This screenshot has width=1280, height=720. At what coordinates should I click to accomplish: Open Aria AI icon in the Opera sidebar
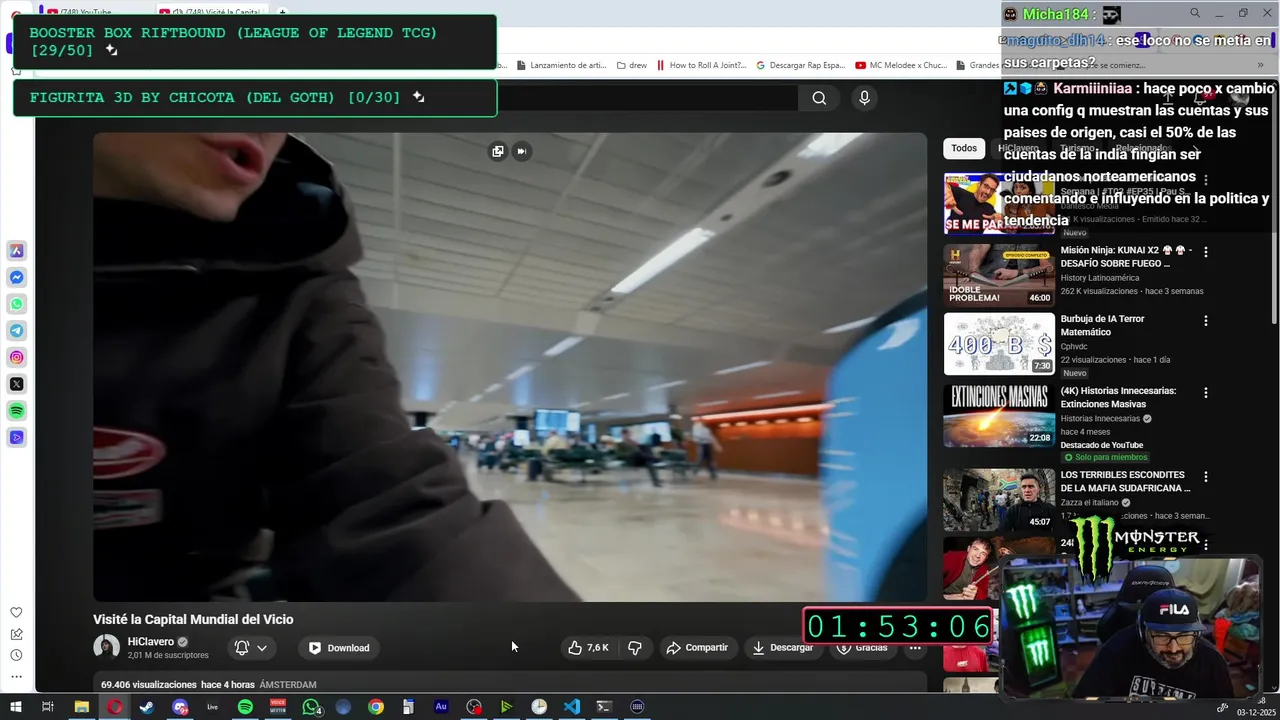click(x=17, y=251)
